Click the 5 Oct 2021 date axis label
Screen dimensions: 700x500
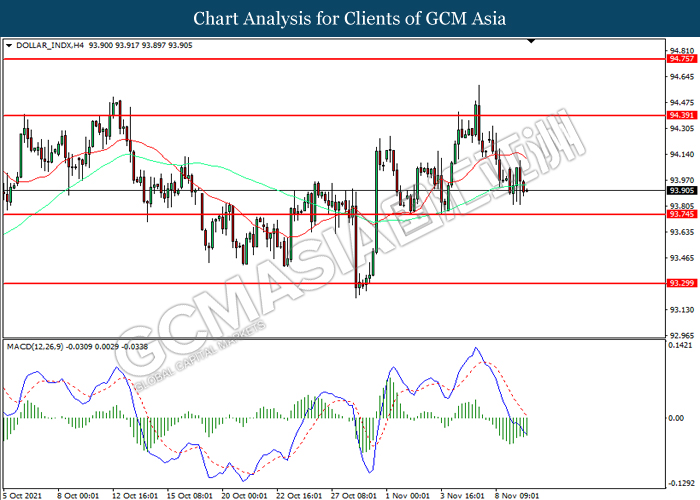coord(22,496)
